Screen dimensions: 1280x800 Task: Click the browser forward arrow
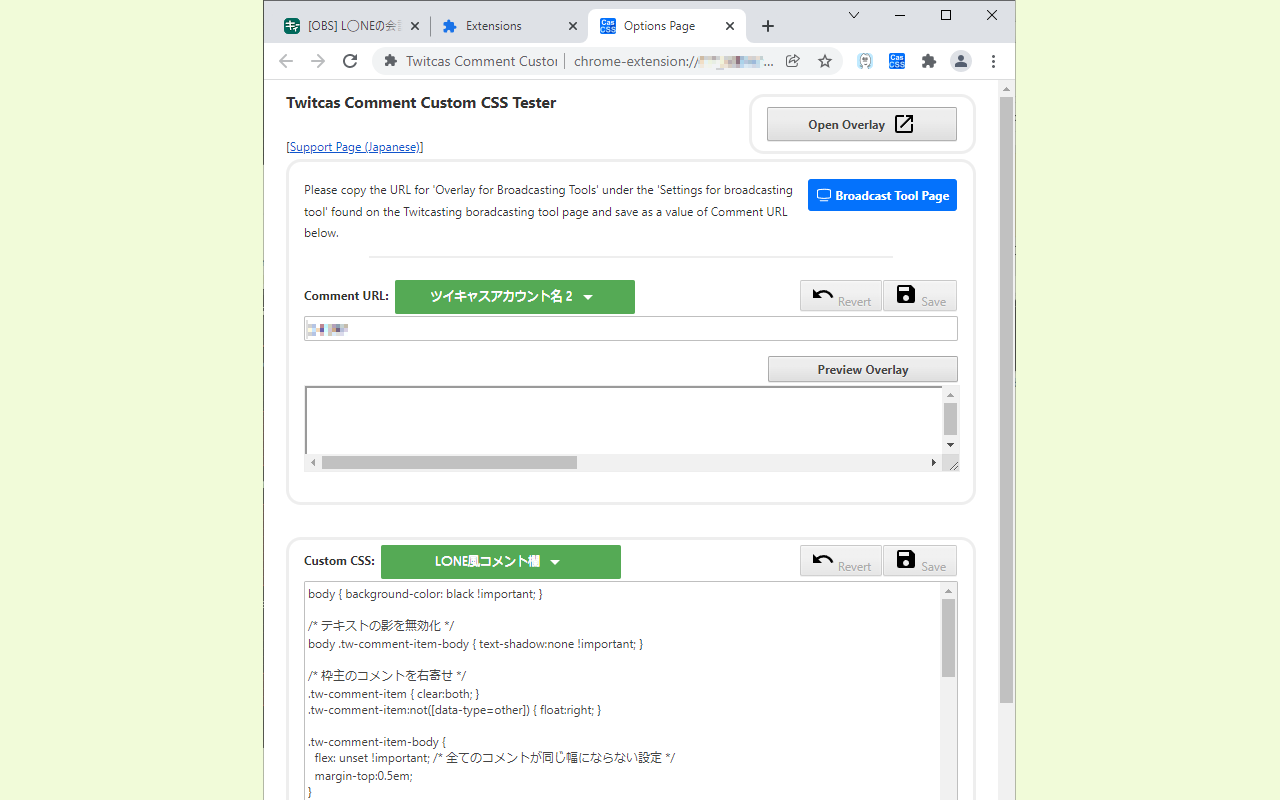[x=318, y=61]
